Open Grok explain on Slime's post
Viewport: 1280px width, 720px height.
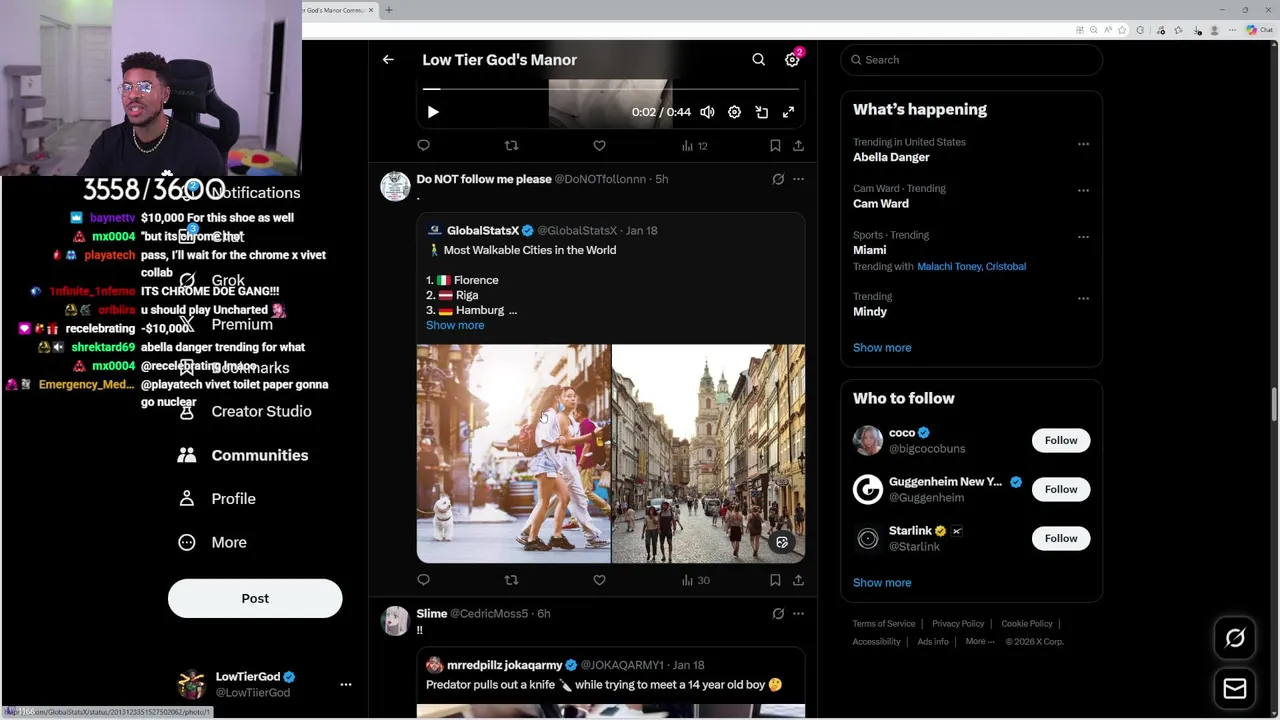(x=778, y=613)
